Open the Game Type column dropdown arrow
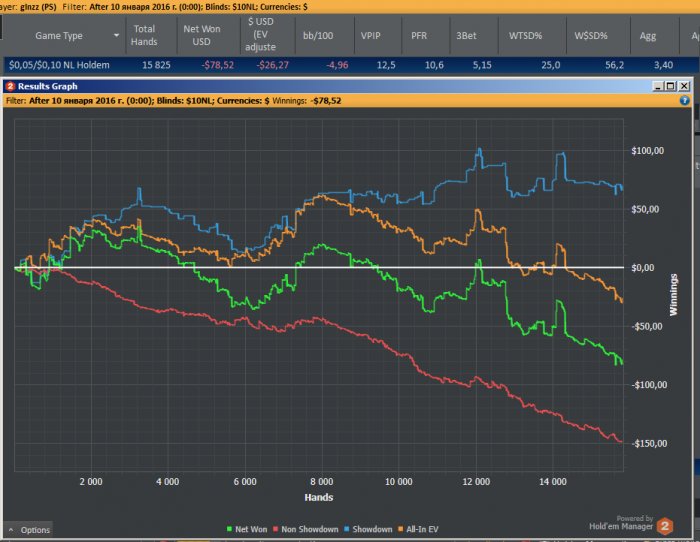Screen dimensions: 700x542 [x=117, y=35]
